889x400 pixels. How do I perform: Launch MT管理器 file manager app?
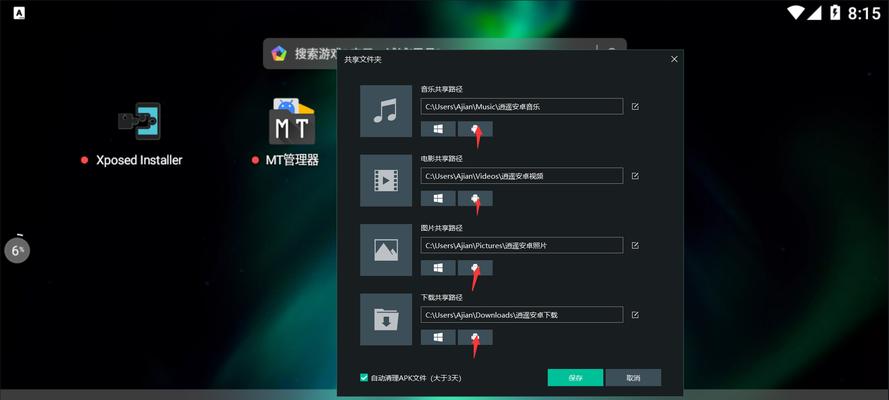[292, 124]
